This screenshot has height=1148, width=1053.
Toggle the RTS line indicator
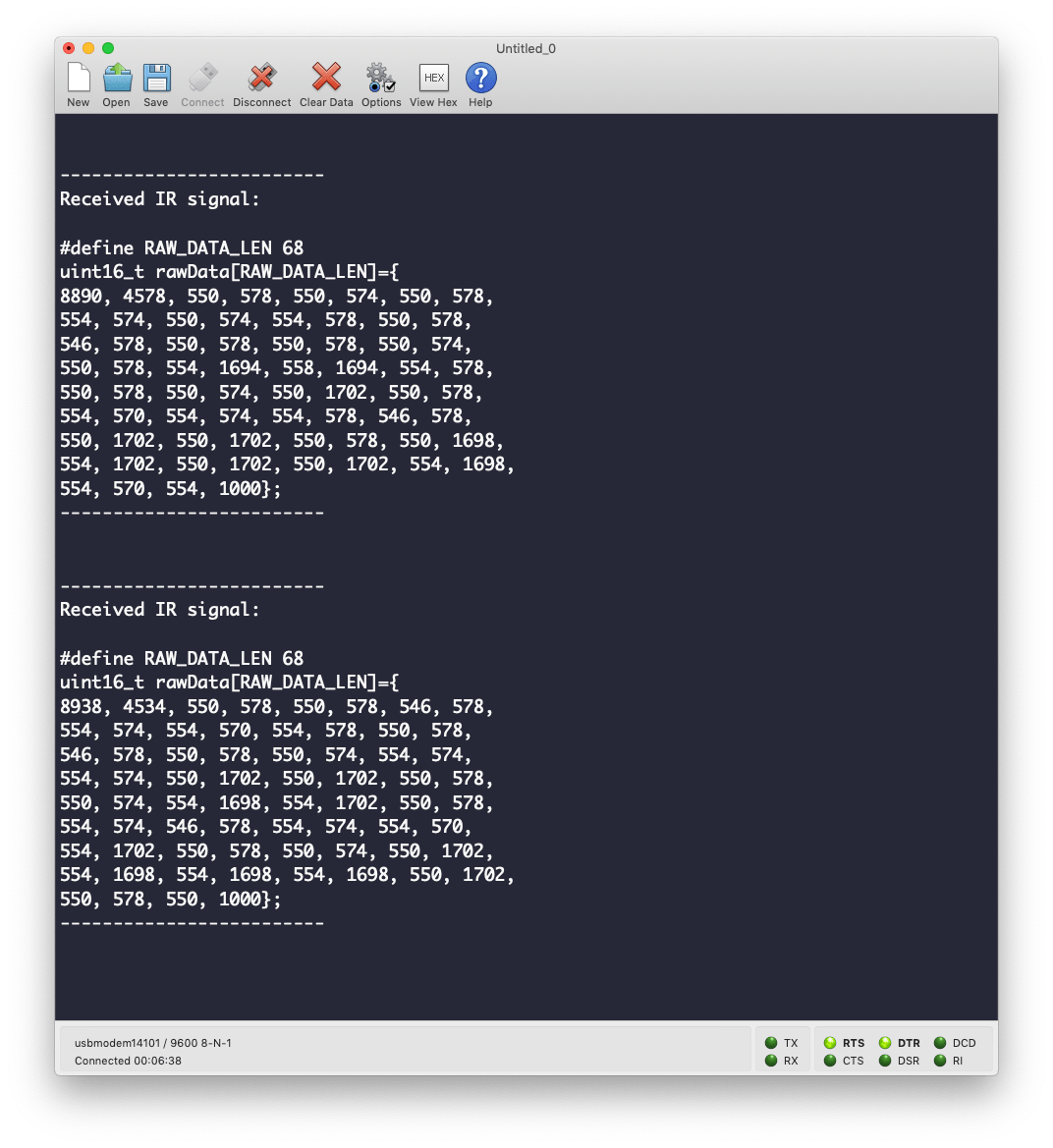pyautogui.click(x=830, y=1043)
